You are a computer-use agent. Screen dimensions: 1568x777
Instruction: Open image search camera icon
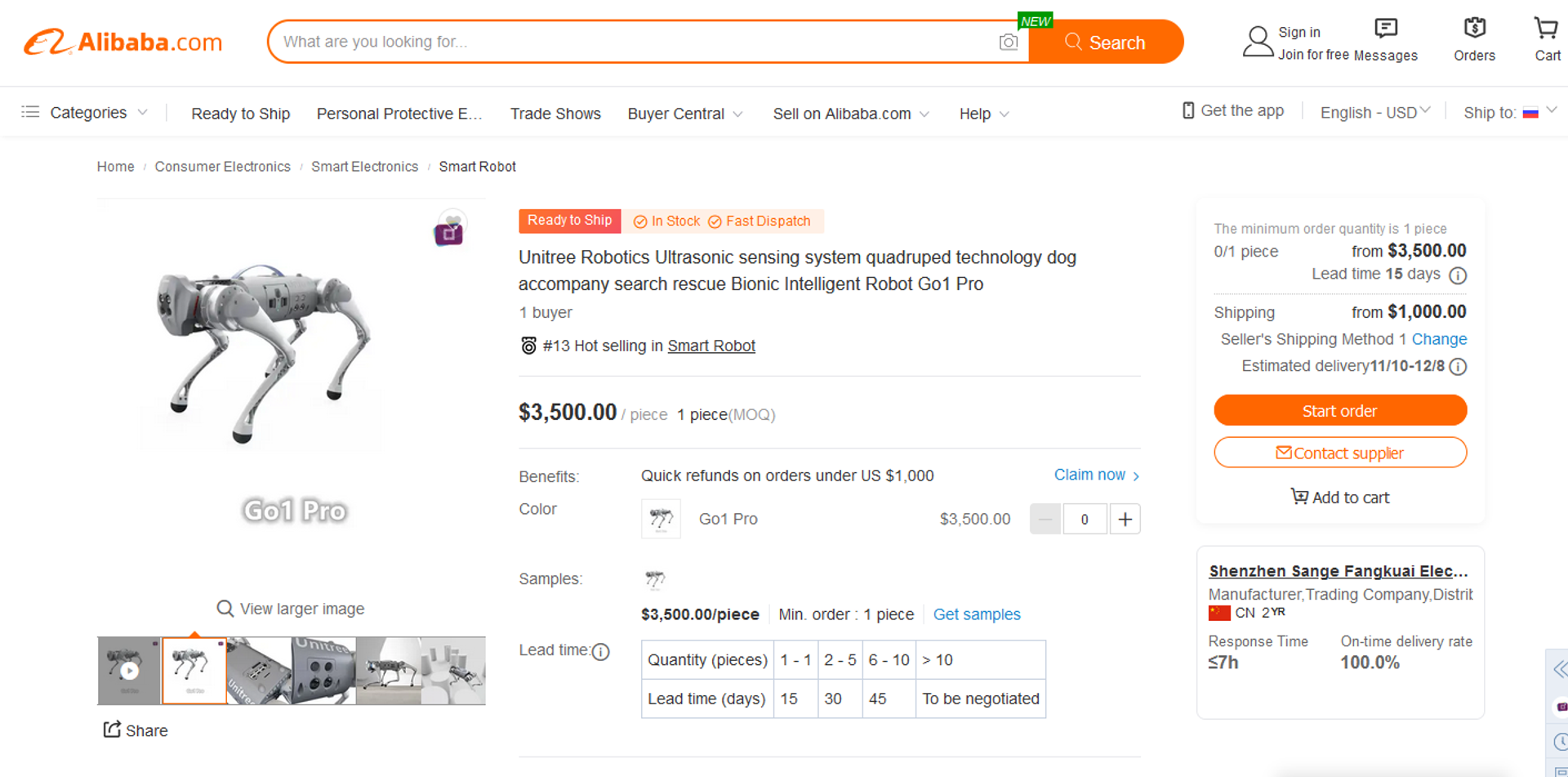click(1009, 42)
